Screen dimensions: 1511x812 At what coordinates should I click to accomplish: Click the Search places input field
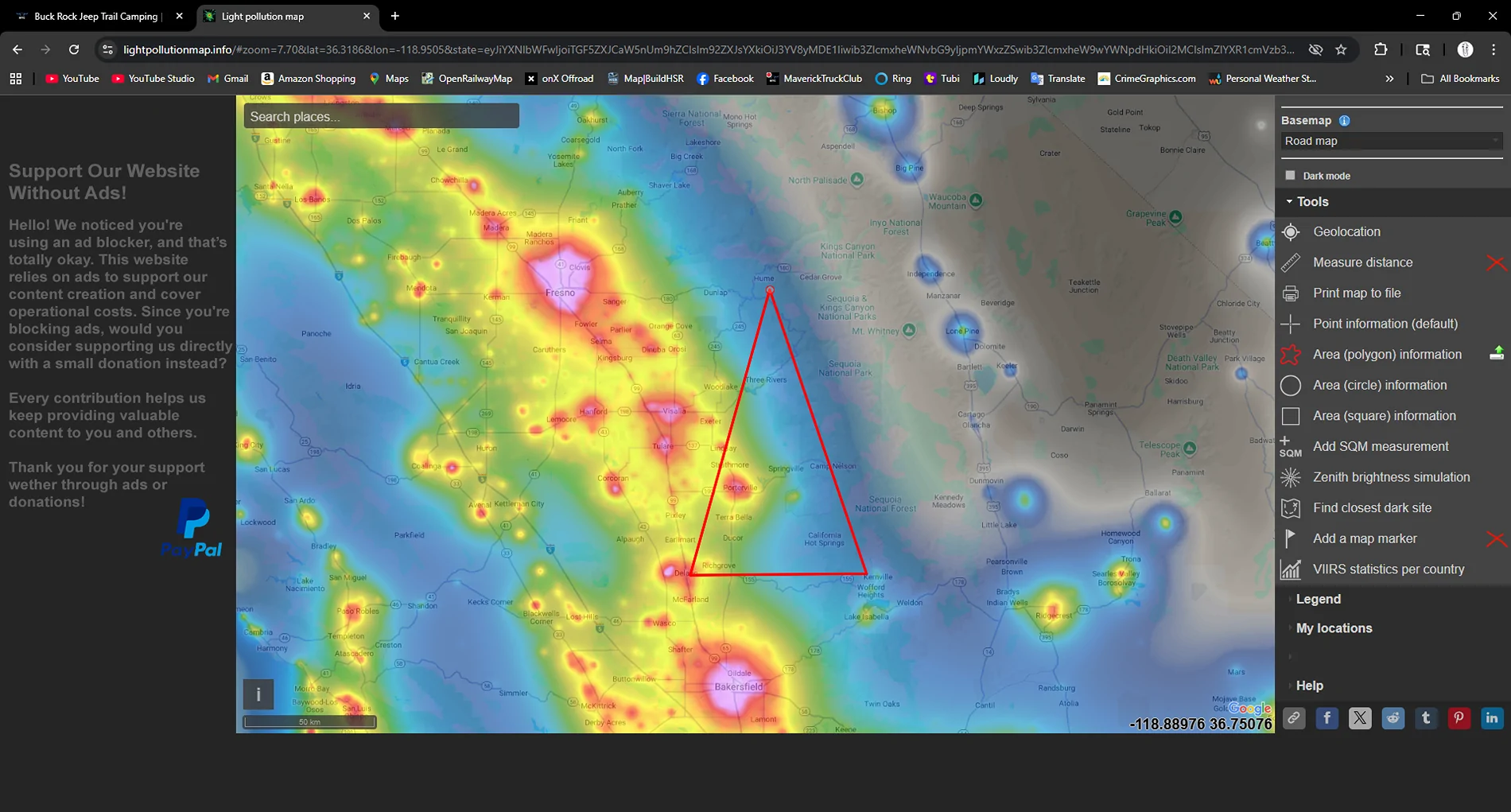[x=381, y=116]
